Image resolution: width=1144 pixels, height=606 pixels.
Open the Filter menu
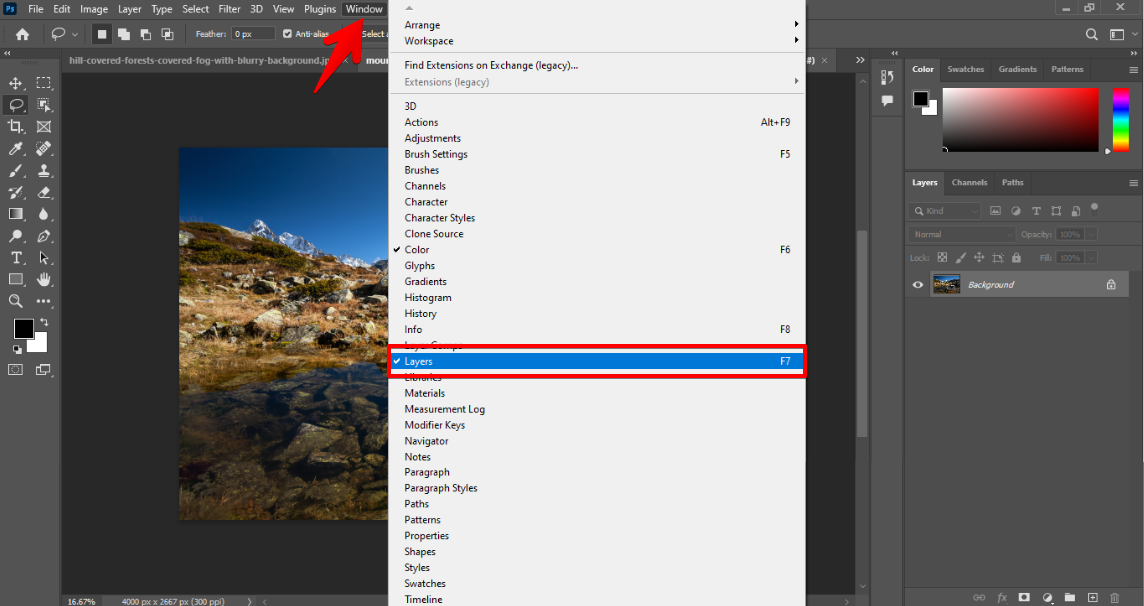pos(229,9)
